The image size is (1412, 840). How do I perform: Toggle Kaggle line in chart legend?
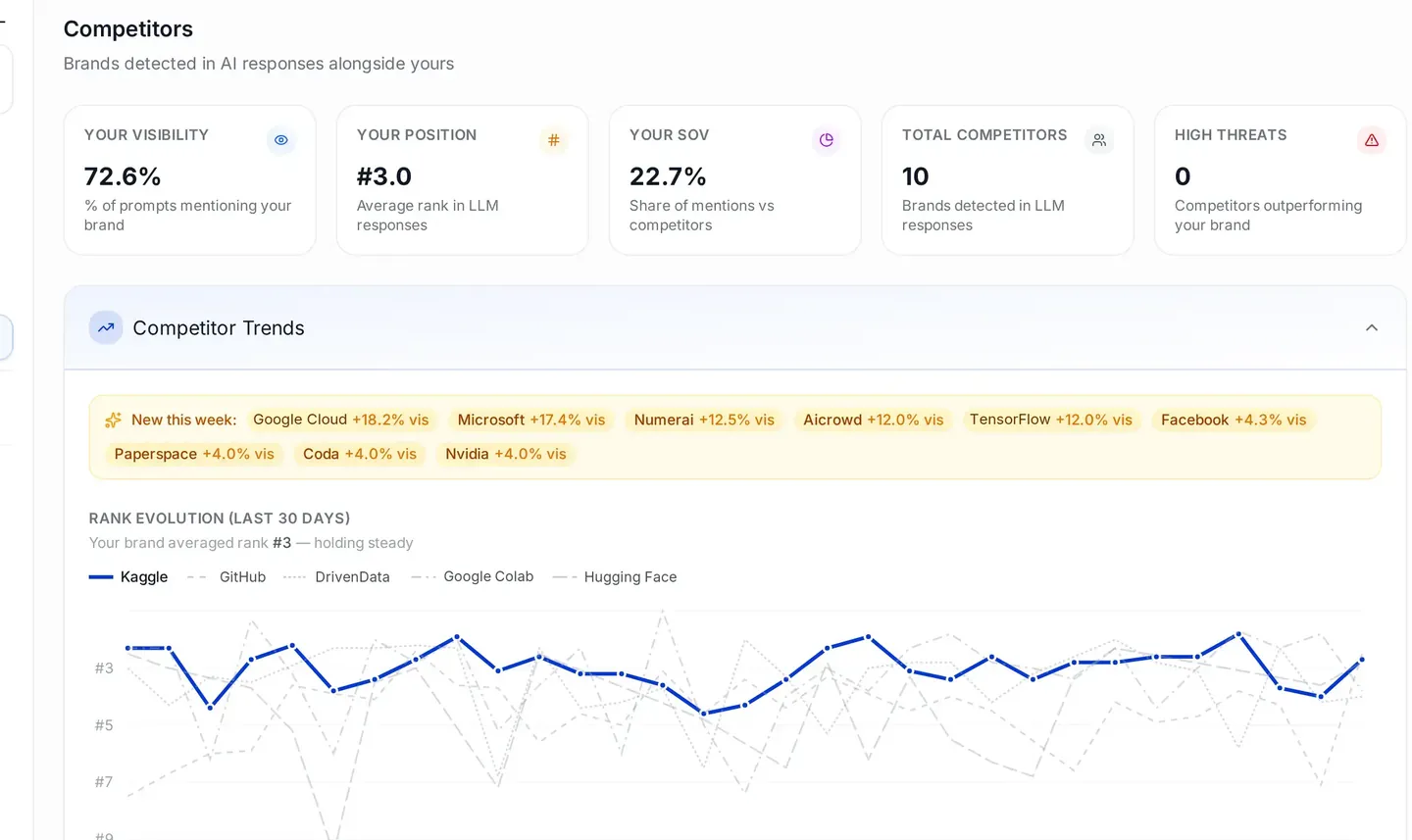pos(128,577)
